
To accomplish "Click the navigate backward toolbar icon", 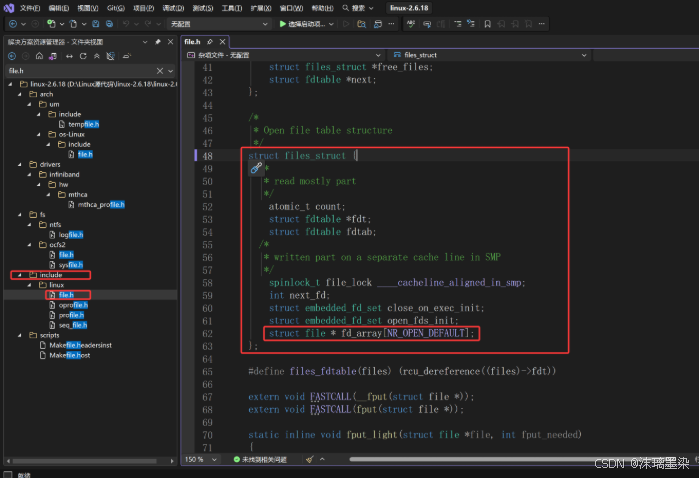I will click(x=13, y=24).
